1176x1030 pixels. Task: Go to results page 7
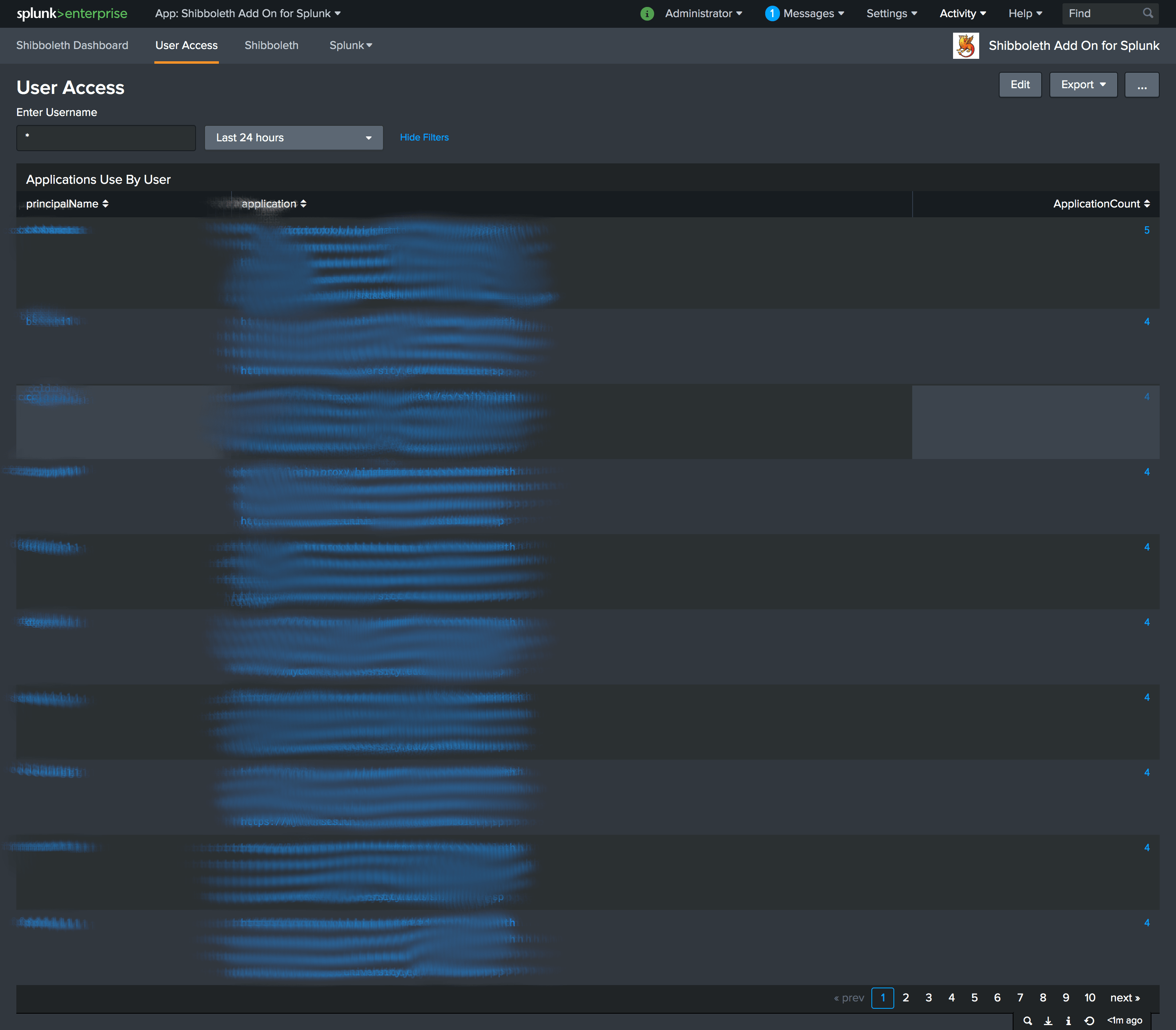[x=1020, y=998]
